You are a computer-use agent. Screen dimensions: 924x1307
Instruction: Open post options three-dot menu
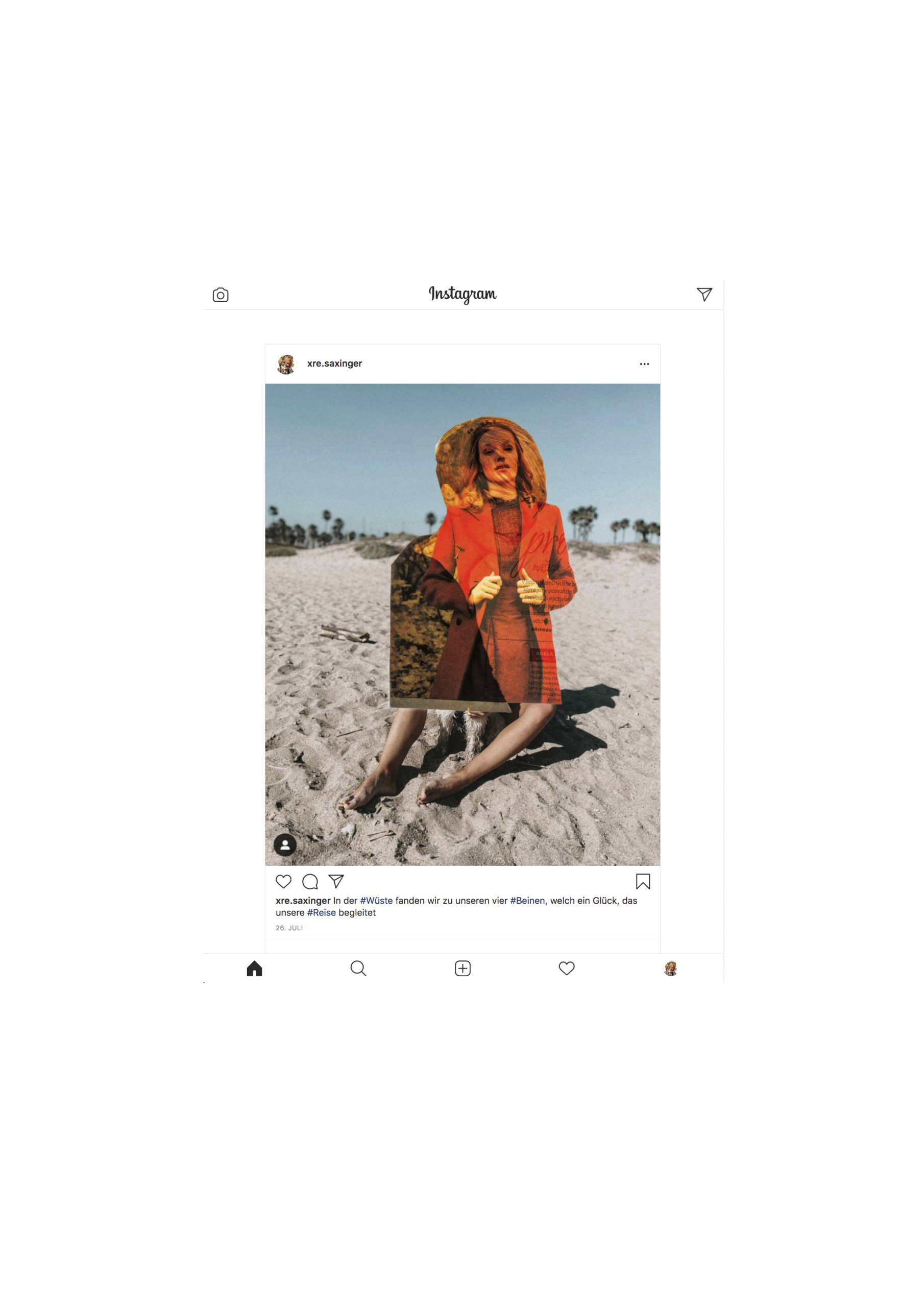(644, 364)
